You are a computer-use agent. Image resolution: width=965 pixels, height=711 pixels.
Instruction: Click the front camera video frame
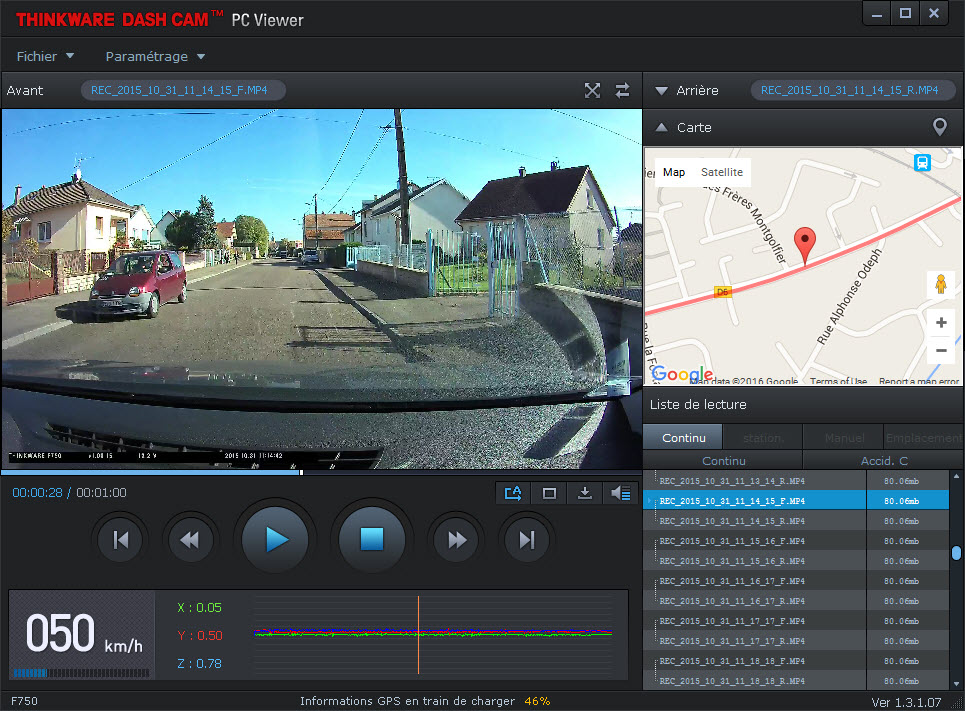321,289
